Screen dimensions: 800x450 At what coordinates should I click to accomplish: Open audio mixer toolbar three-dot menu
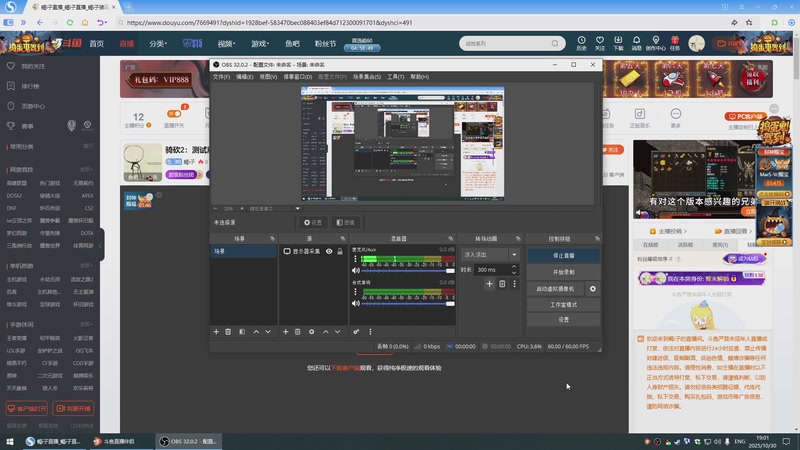click(x=370, y=332)
